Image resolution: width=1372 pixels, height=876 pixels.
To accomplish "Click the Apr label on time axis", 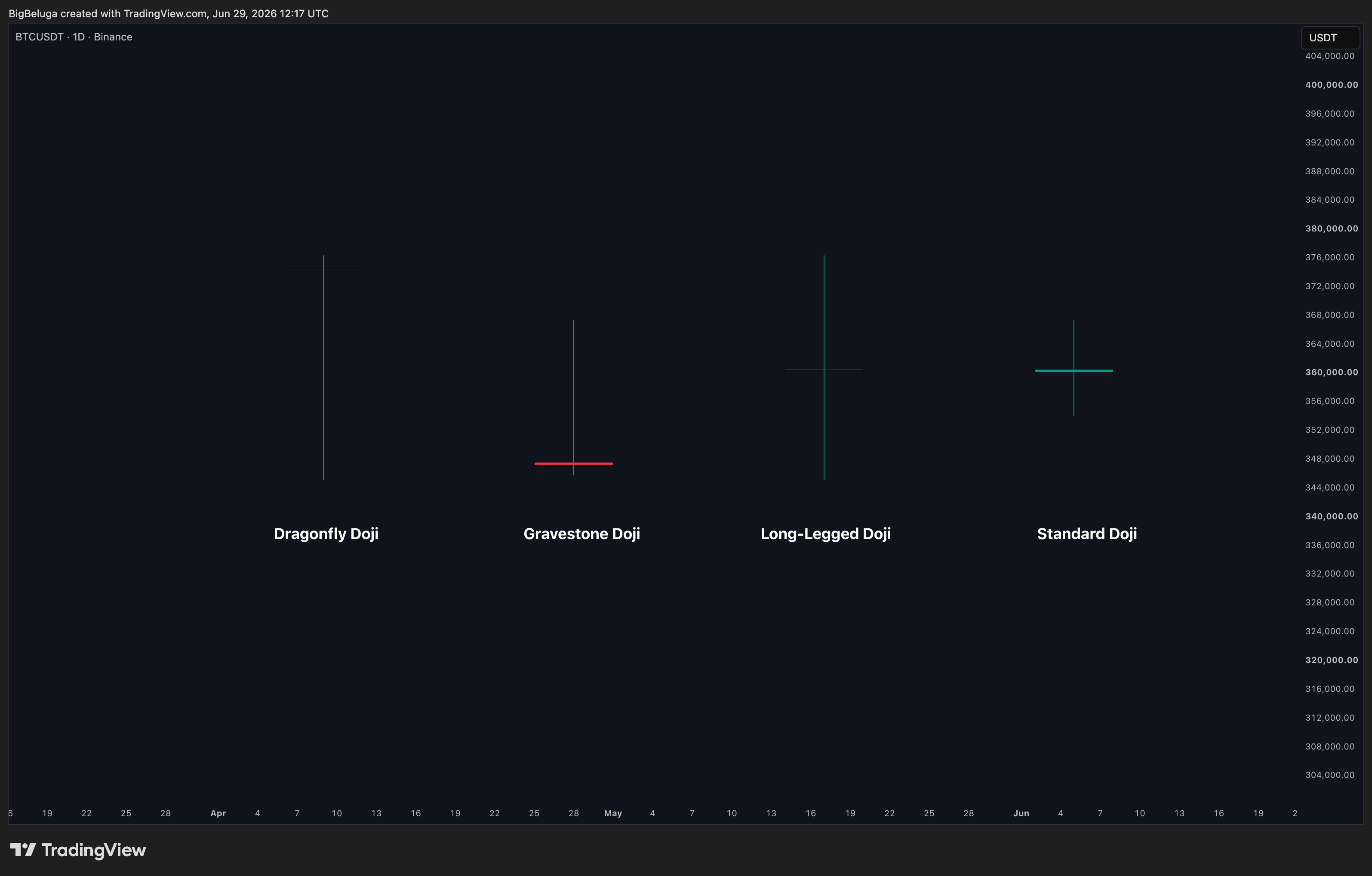I will (x=218, y=813).
